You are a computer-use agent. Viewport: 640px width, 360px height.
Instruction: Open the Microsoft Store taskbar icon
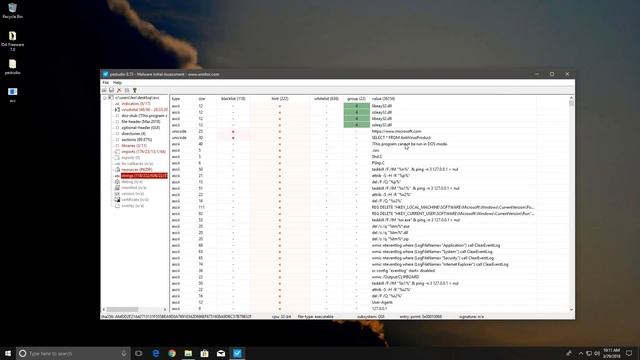(204, 353)
